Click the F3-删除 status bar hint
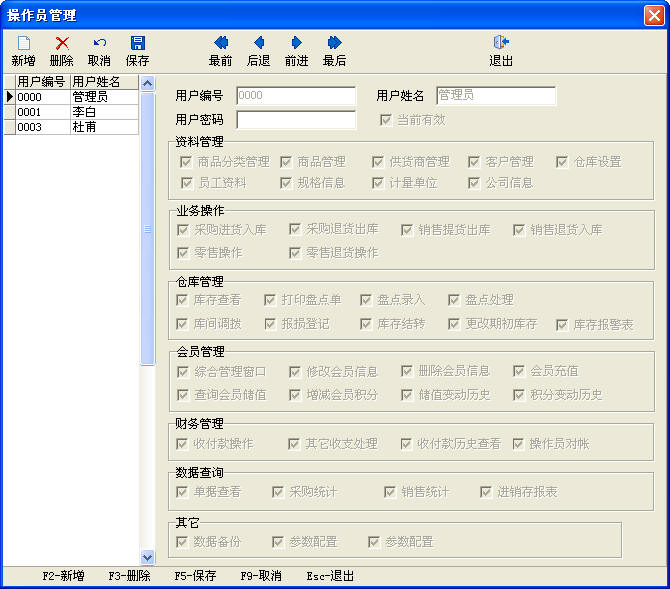 pyautogui.click(x=129, y=576)
